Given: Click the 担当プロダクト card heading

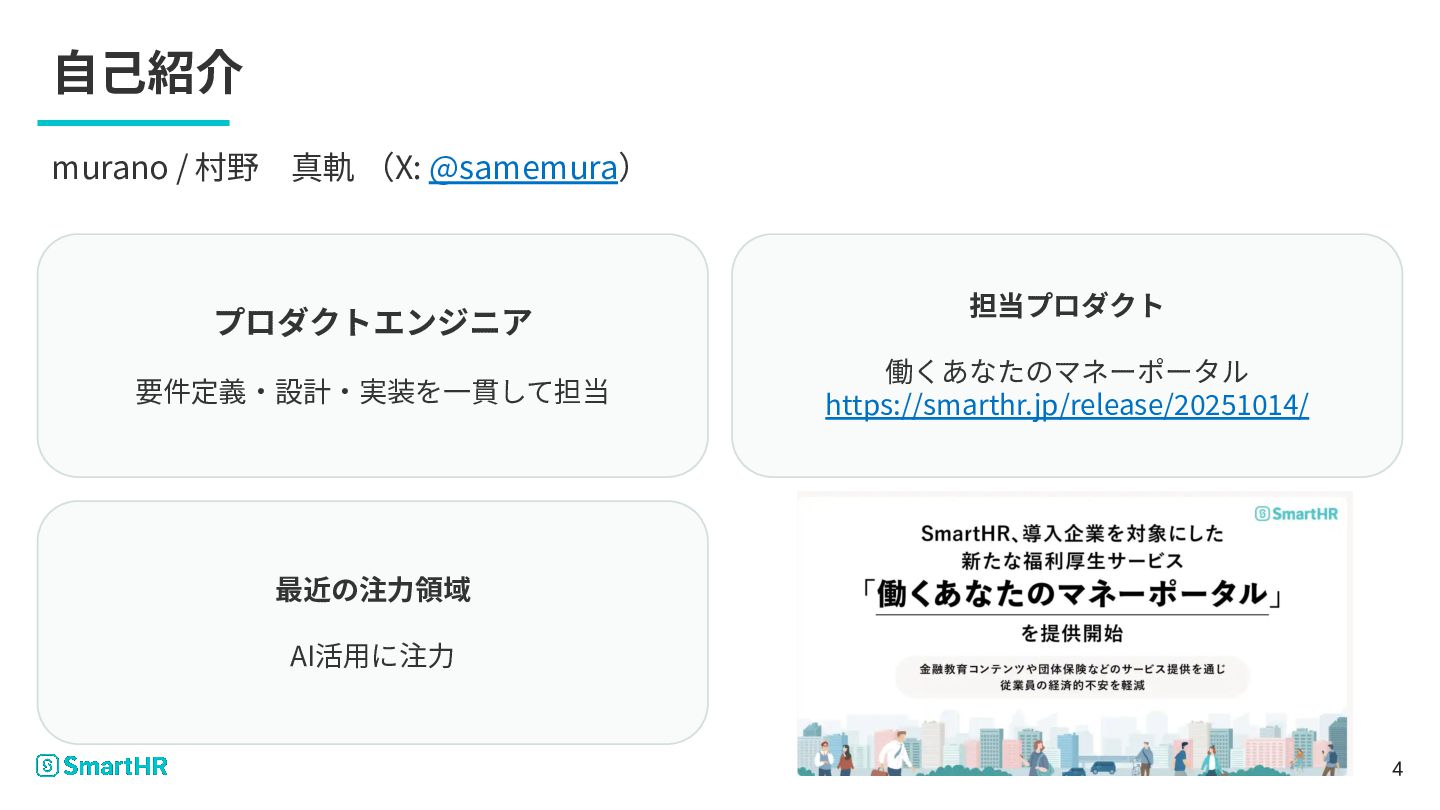Looking at the screenshot, I should (1066, 305).
